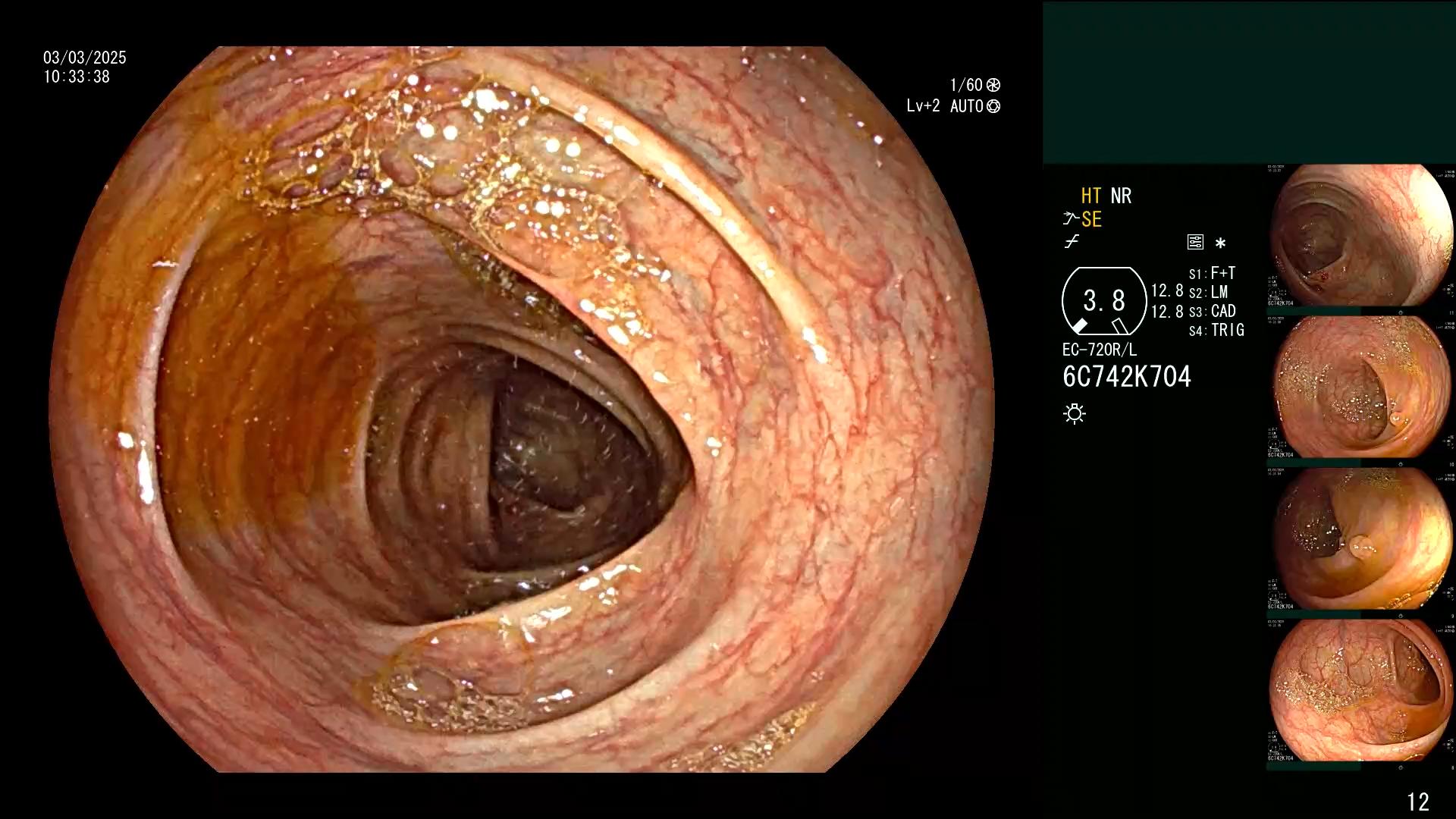Screen dimensions: 1456x819
Task: Click the shutter icon next to 1/60
Action: click(993, 85)
